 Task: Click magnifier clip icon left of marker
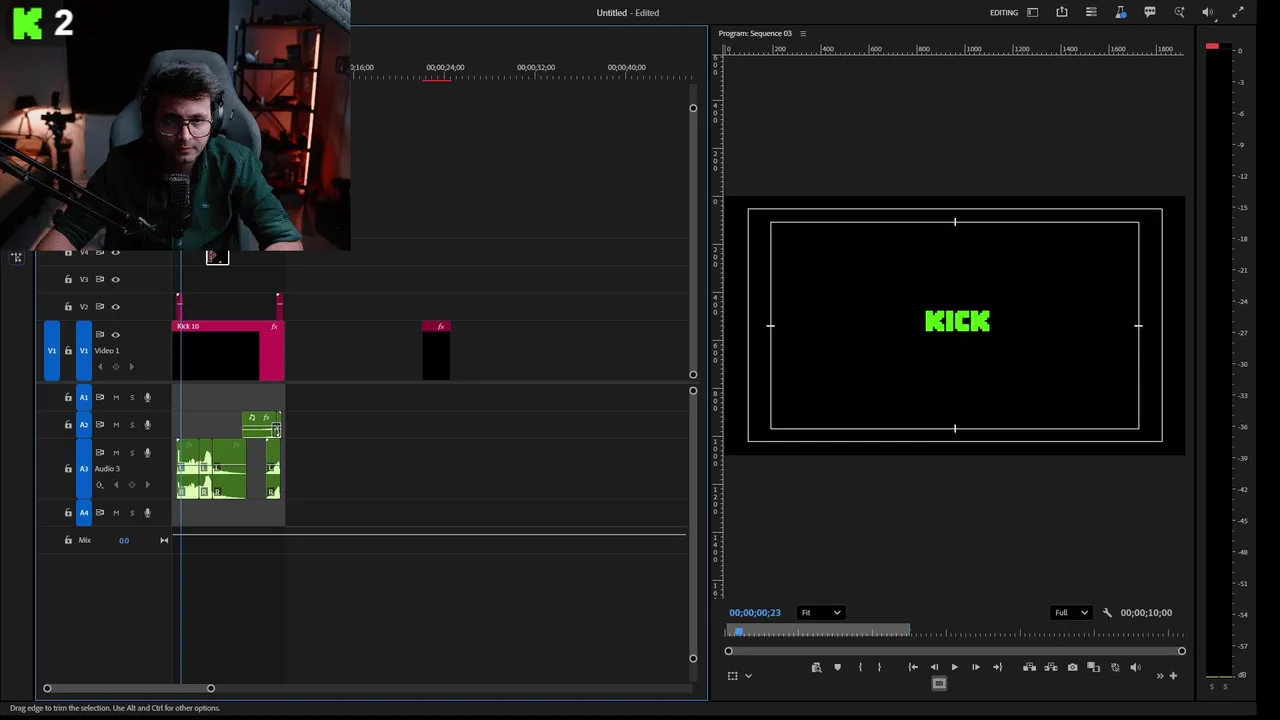816,667
